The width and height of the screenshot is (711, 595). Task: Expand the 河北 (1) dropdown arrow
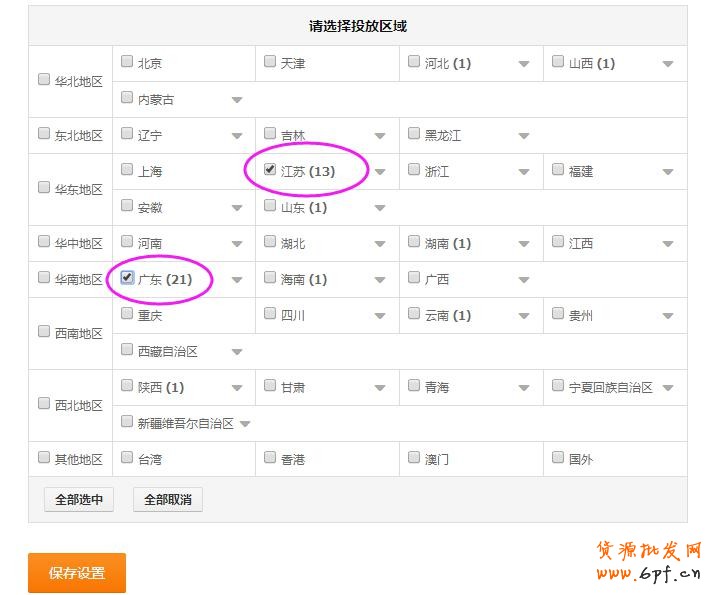[523, 64]
